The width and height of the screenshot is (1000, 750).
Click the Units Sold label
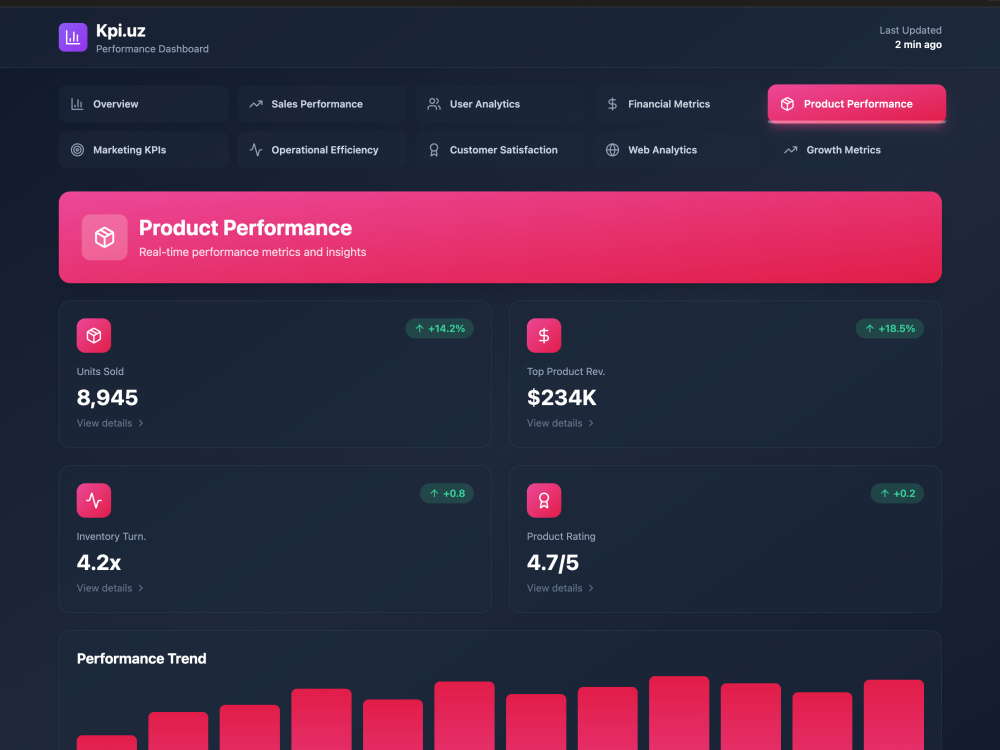[100, 371]
